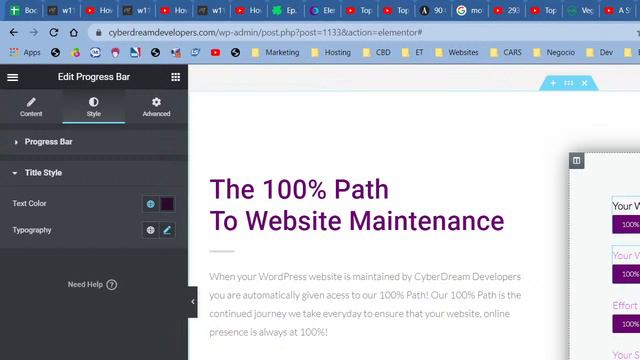640x360 pixels.
Task: Edit Typography with the pencil icon
Action: pyautogui.click(x=167, y=230)
